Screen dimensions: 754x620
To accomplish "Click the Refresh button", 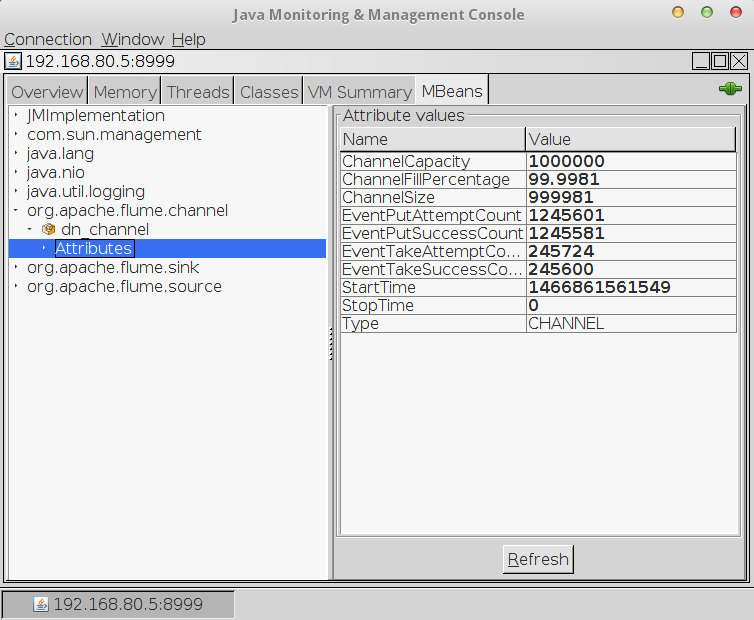I will coord(538,559).
